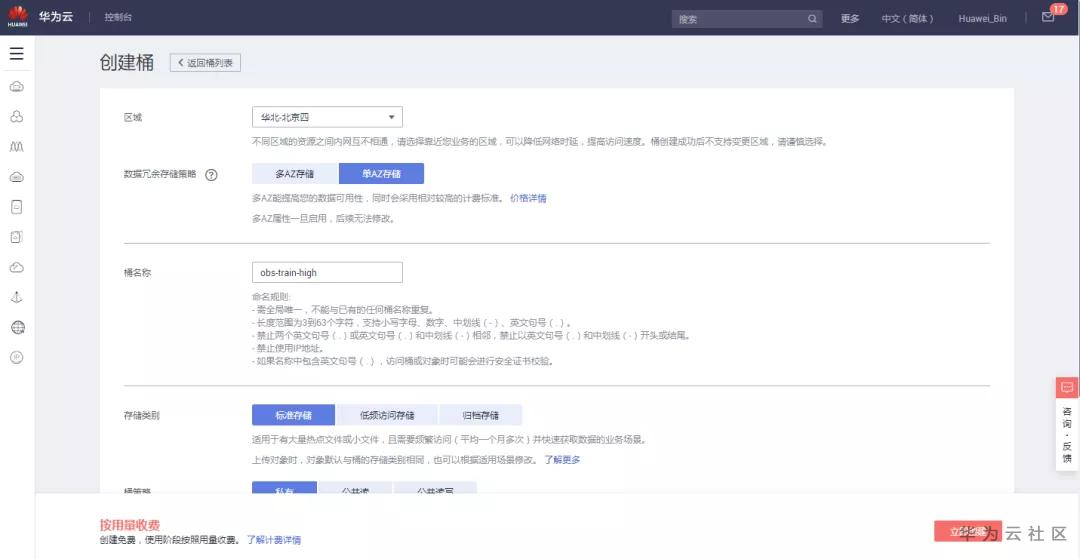Click the cloud disk sidebar icon below waves

[17, 177]
